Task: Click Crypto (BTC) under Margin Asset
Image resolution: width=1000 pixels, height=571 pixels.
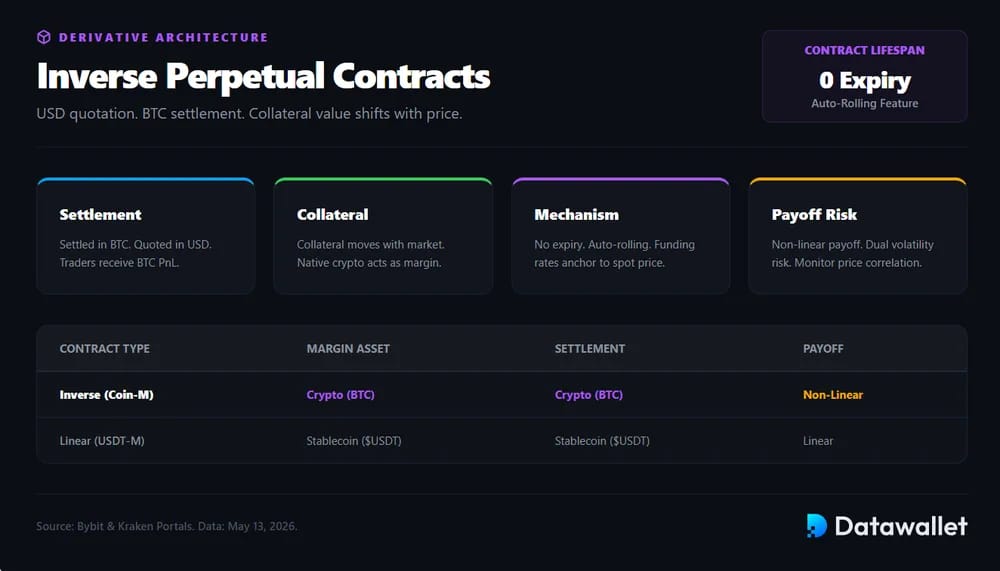Action: pos(340,395)
